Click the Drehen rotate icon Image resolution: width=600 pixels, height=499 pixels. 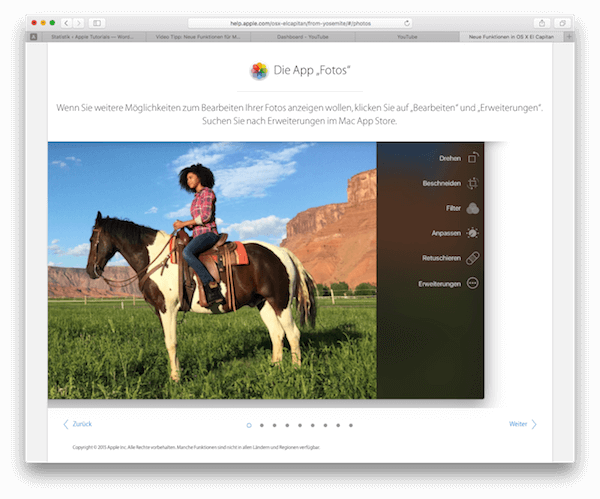tap(473, 158)
